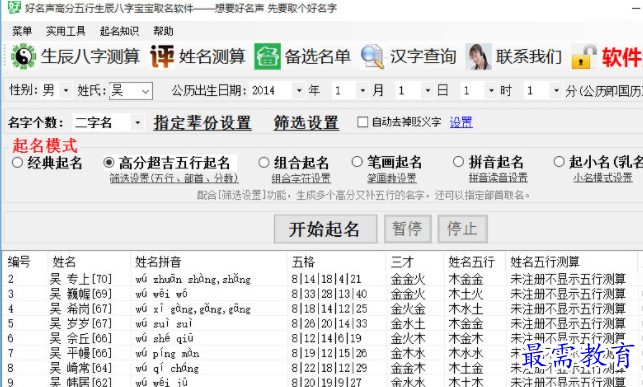Open the 帮助 menu
This screenshot has width=643, height=387.
[163, 31]
